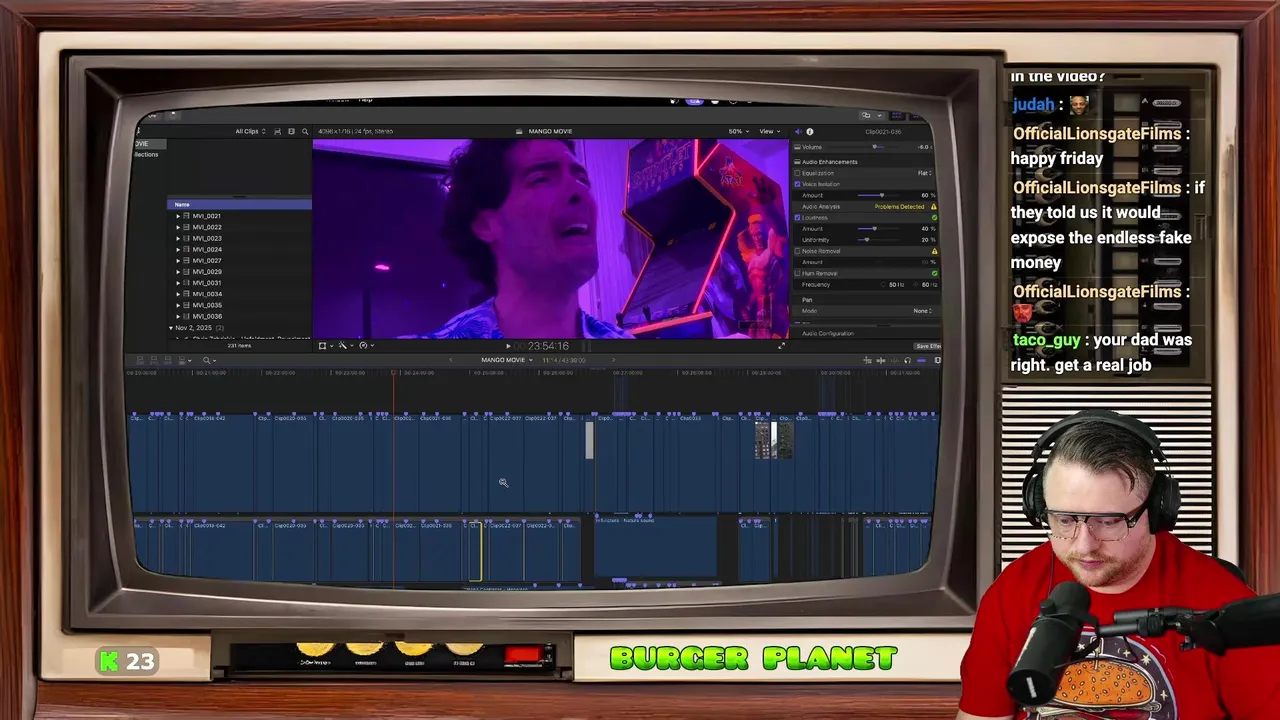This screenshot has height=720, width=1280.
Task: Select the MVI_0024 clip row
Action: click(x=240, y=249)
